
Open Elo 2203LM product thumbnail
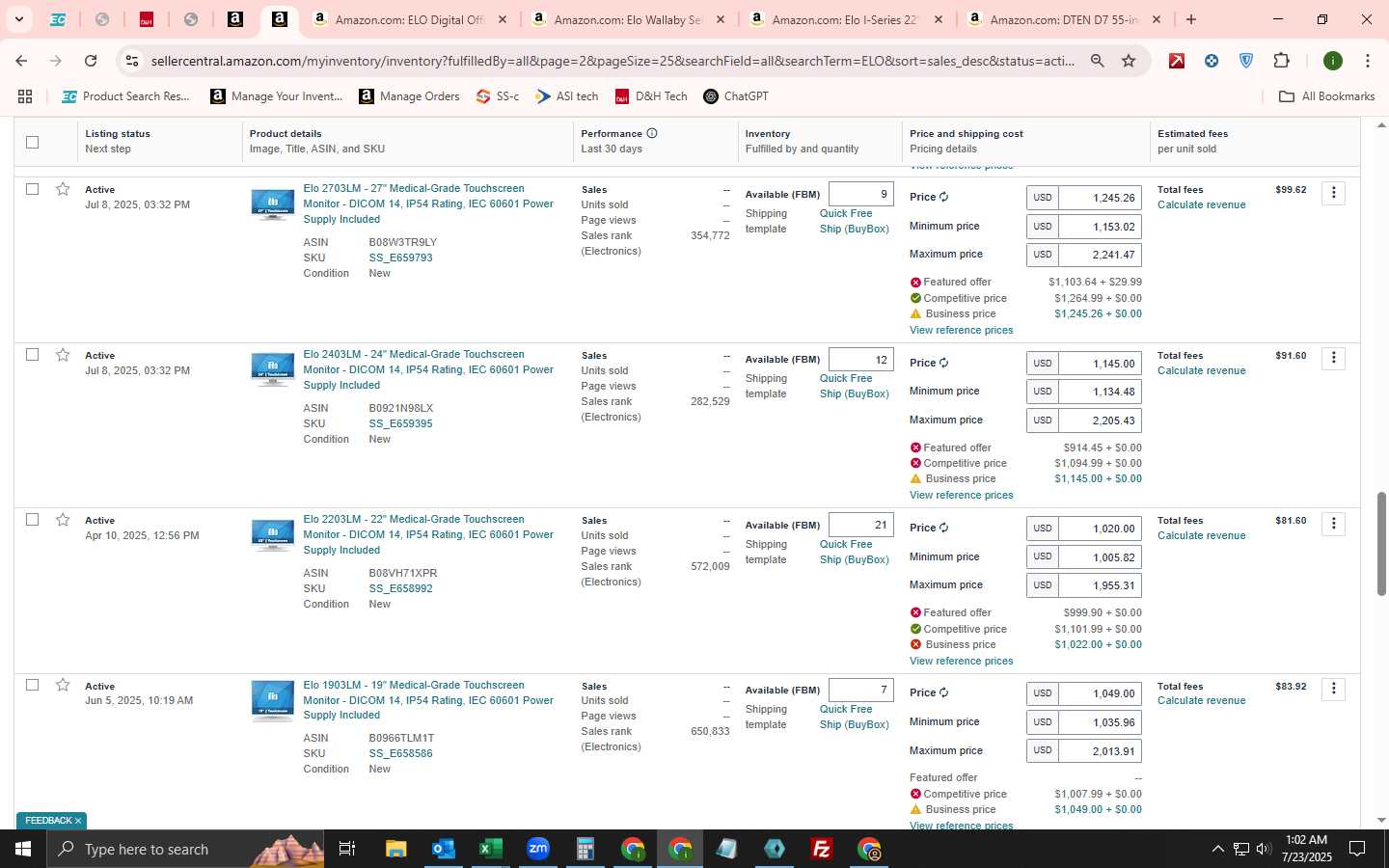[x=273, y=535]
